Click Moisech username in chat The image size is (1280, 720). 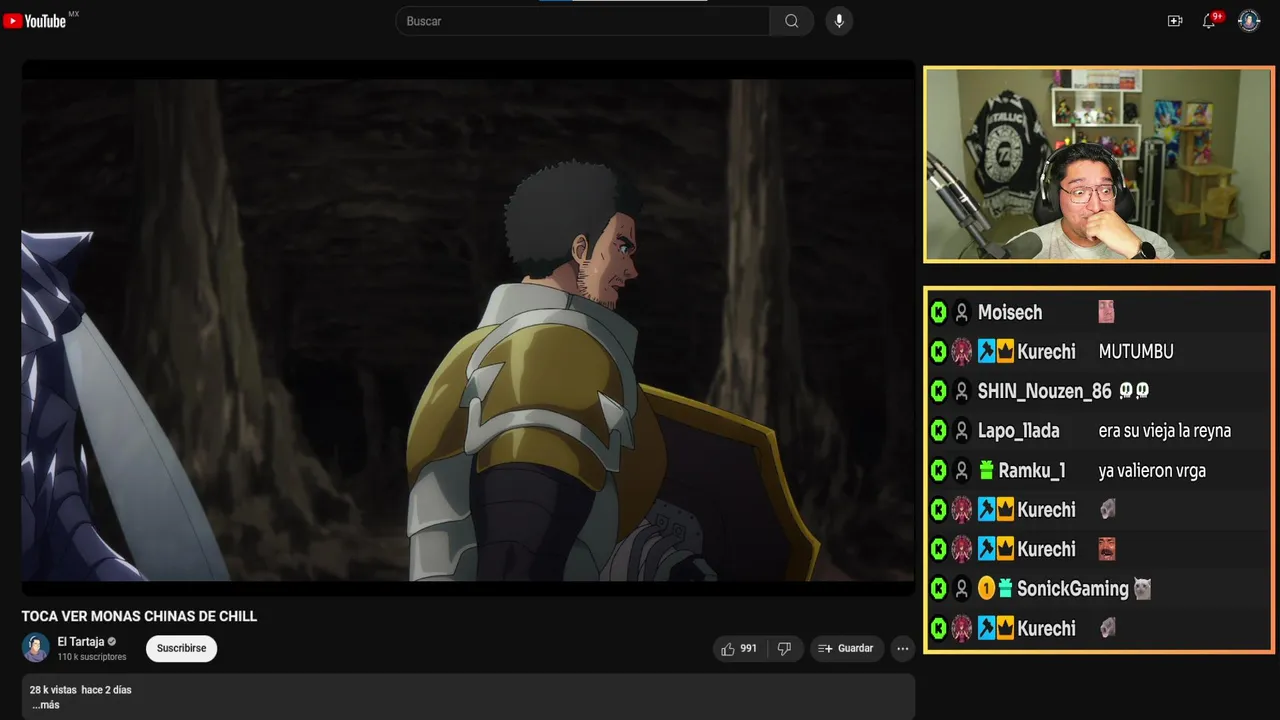[x=1010, y=312]
